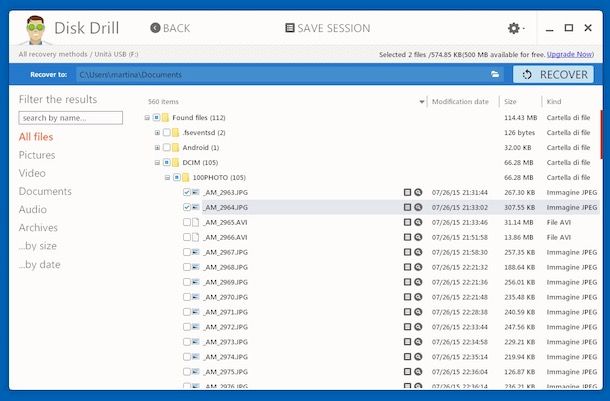Click the settings gear icon

click(x=514, y=28)
